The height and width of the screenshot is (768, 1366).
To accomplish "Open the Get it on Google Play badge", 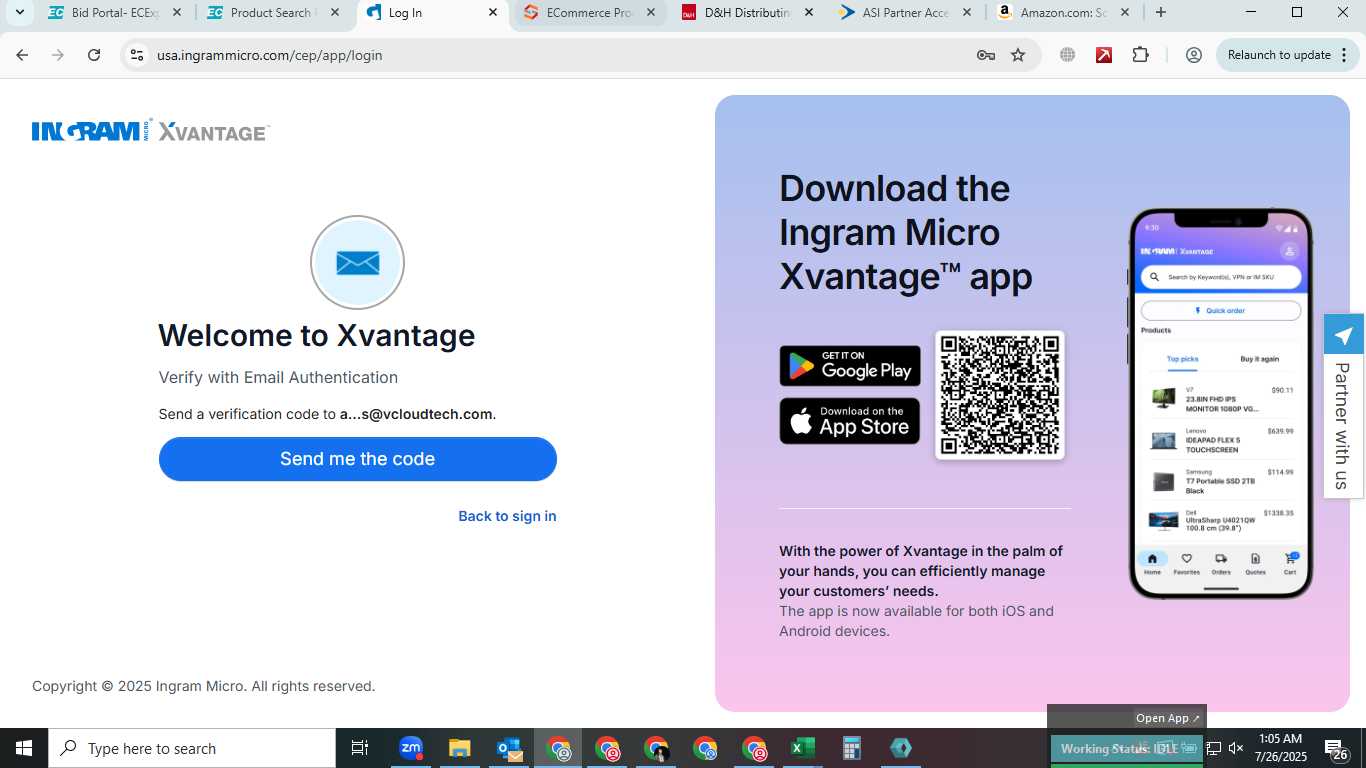I will 850,366.
